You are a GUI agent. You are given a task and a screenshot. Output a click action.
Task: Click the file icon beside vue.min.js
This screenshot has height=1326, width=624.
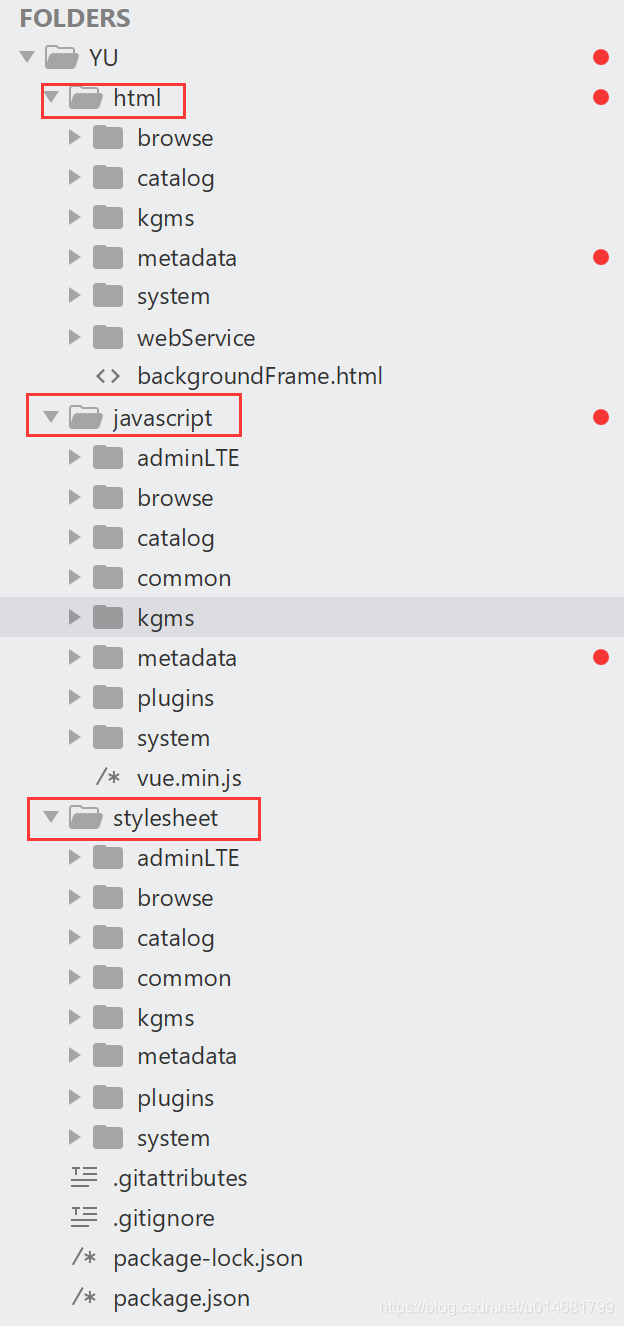click(x=108, y=777)
